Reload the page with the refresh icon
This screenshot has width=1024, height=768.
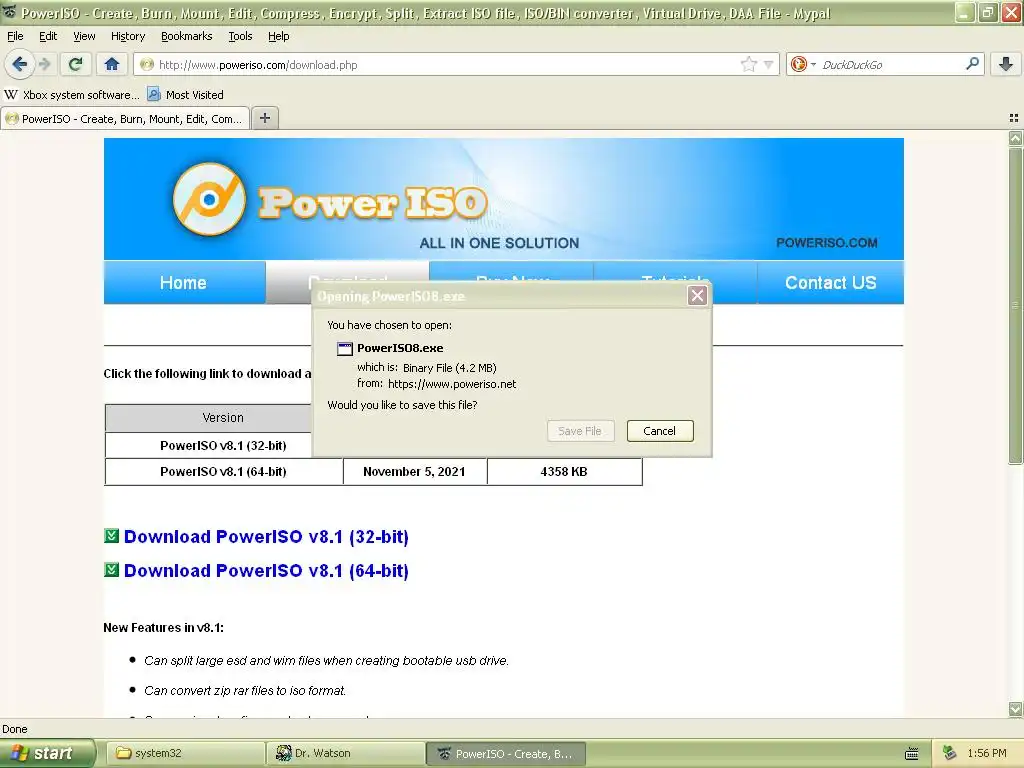point(76,64)
